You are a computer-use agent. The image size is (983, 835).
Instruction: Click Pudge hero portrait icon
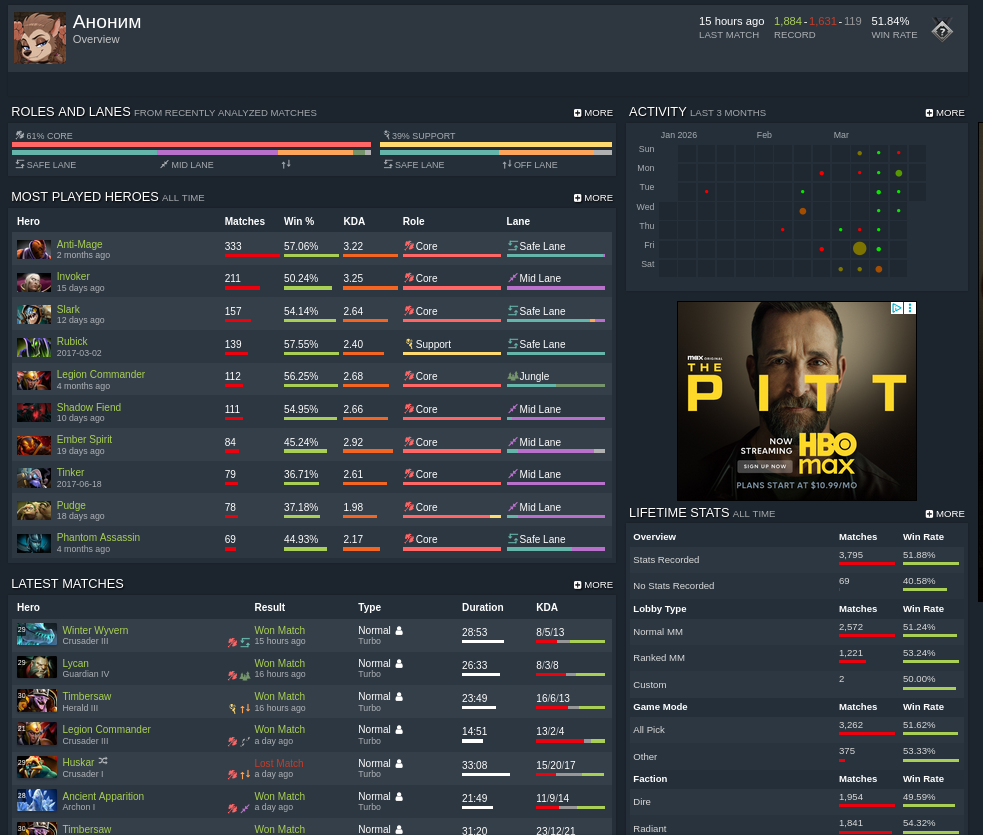pos(34,510)
